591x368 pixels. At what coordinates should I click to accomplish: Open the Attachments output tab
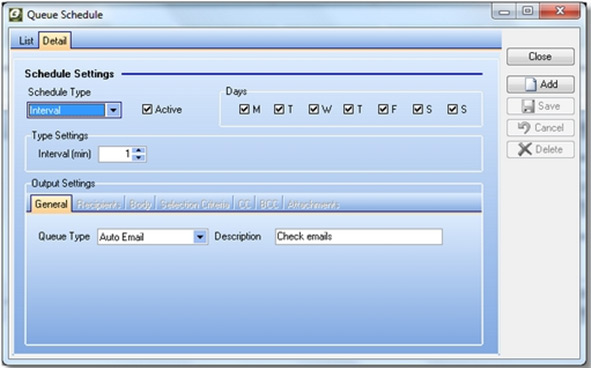coord(313,204)
